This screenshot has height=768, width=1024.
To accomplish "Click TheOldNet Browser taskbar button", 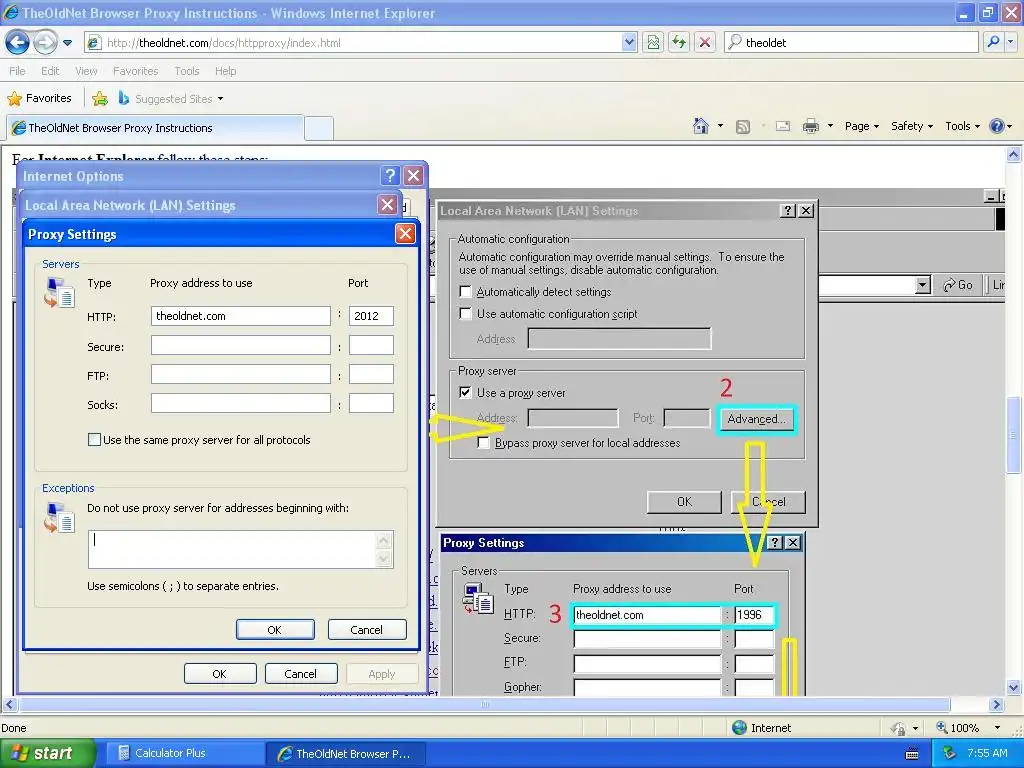I will 346,754.
